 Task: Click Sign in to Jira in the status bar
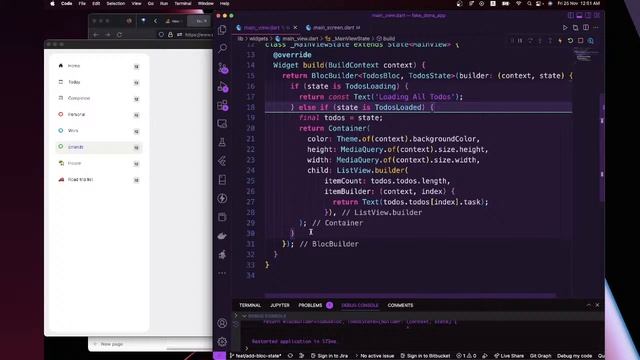click(329, 356)
